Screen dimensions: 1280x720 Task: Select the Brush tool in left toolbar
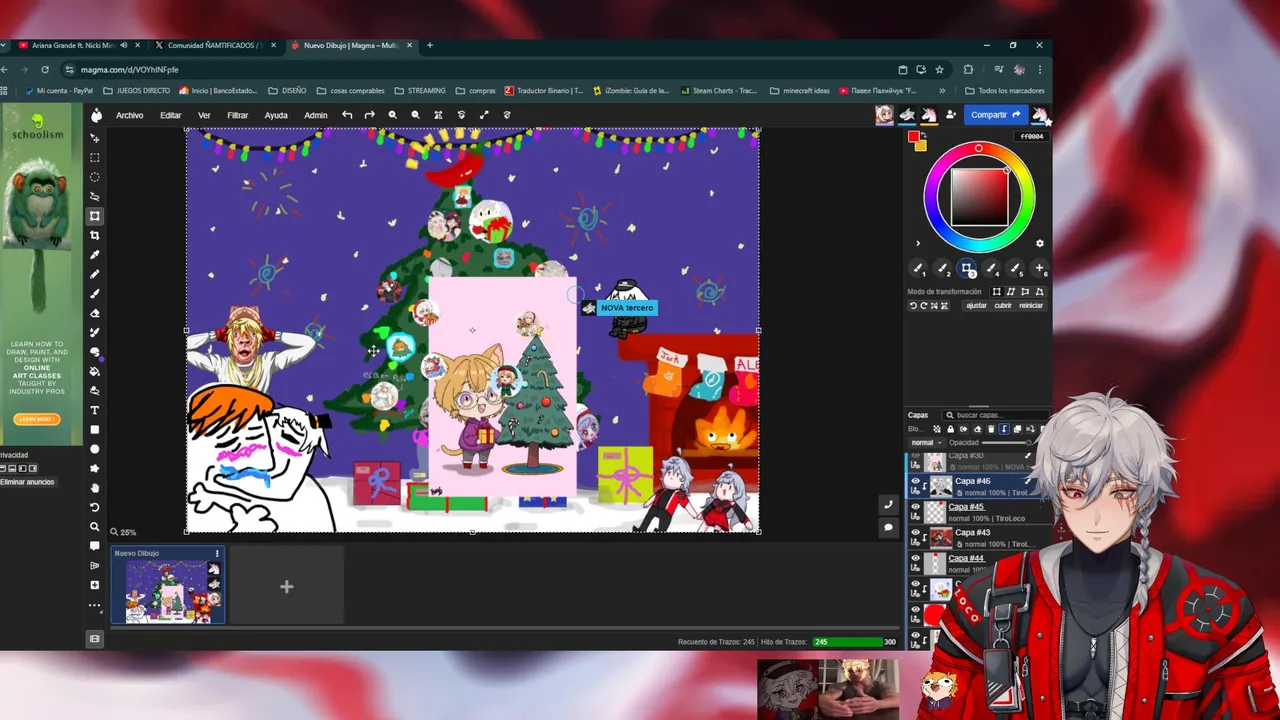click(95, 294)
